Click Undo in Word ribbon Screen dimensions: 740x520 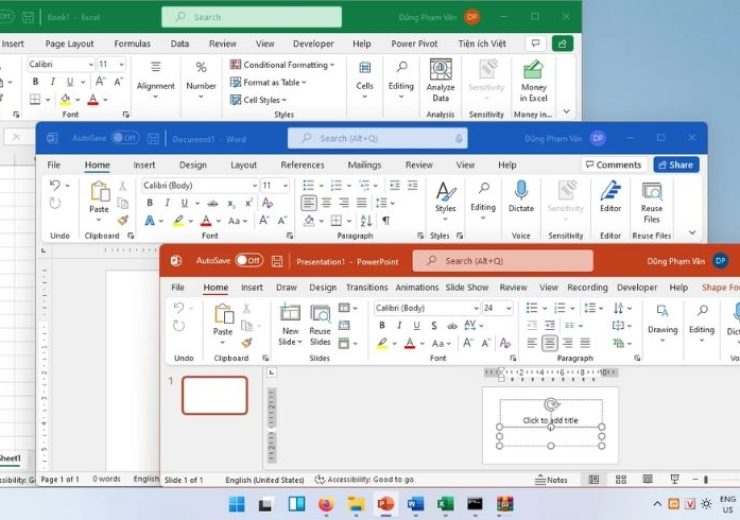coord(55,185)
